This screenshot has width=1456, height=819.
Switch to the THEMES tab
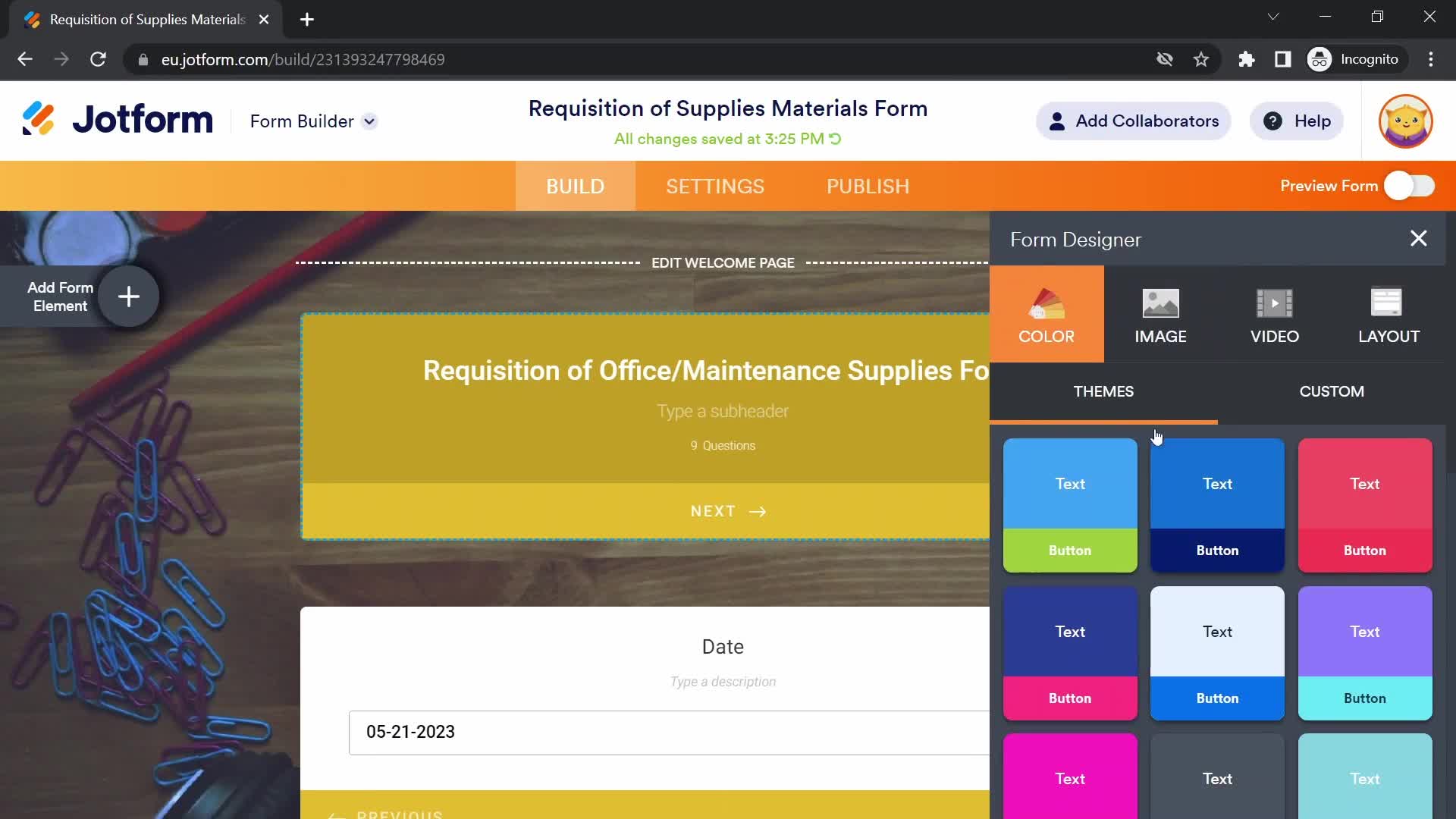[1104, 391]
